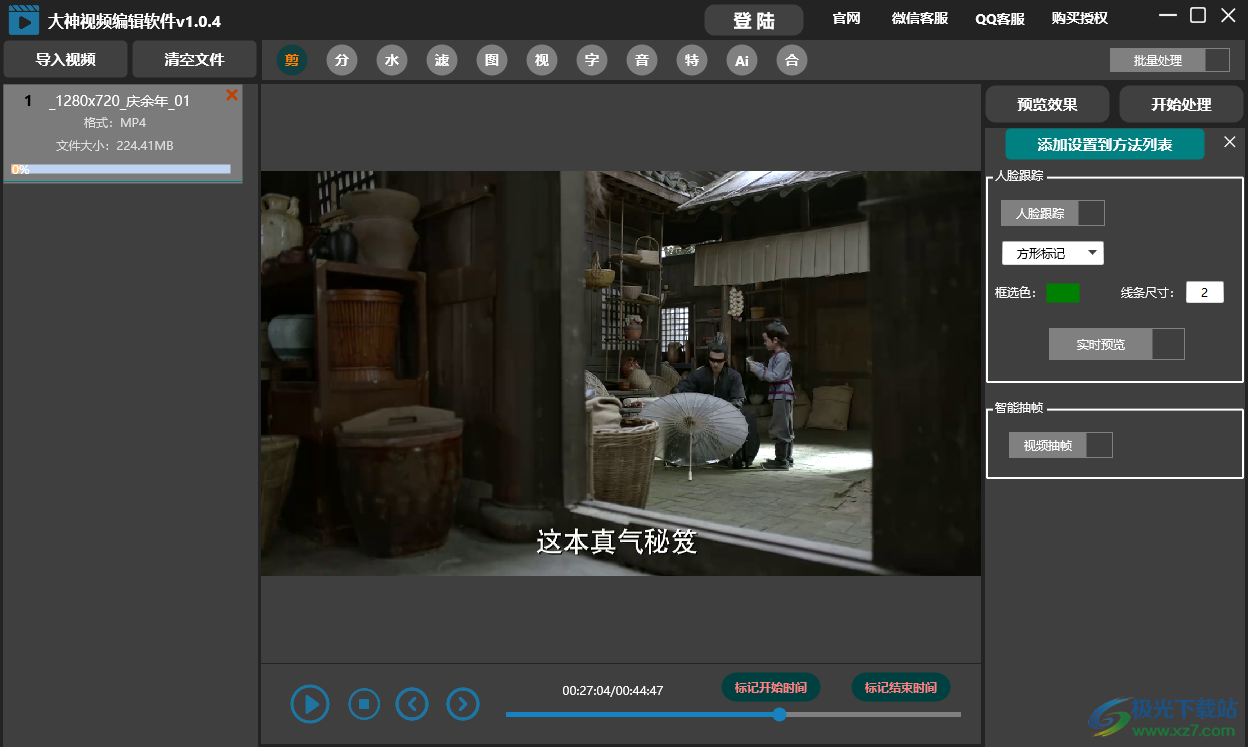
Task: Open the 分 (split) tool
Action: coord(342,60)
